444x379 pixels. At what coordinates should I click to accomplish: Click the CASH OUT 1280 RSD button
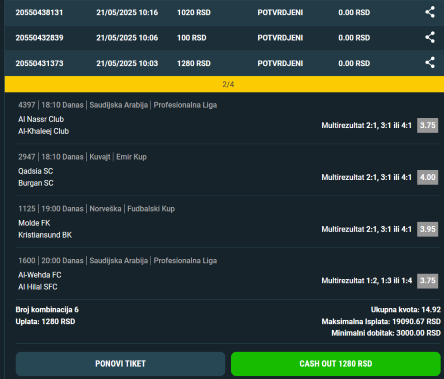point(336,364)
